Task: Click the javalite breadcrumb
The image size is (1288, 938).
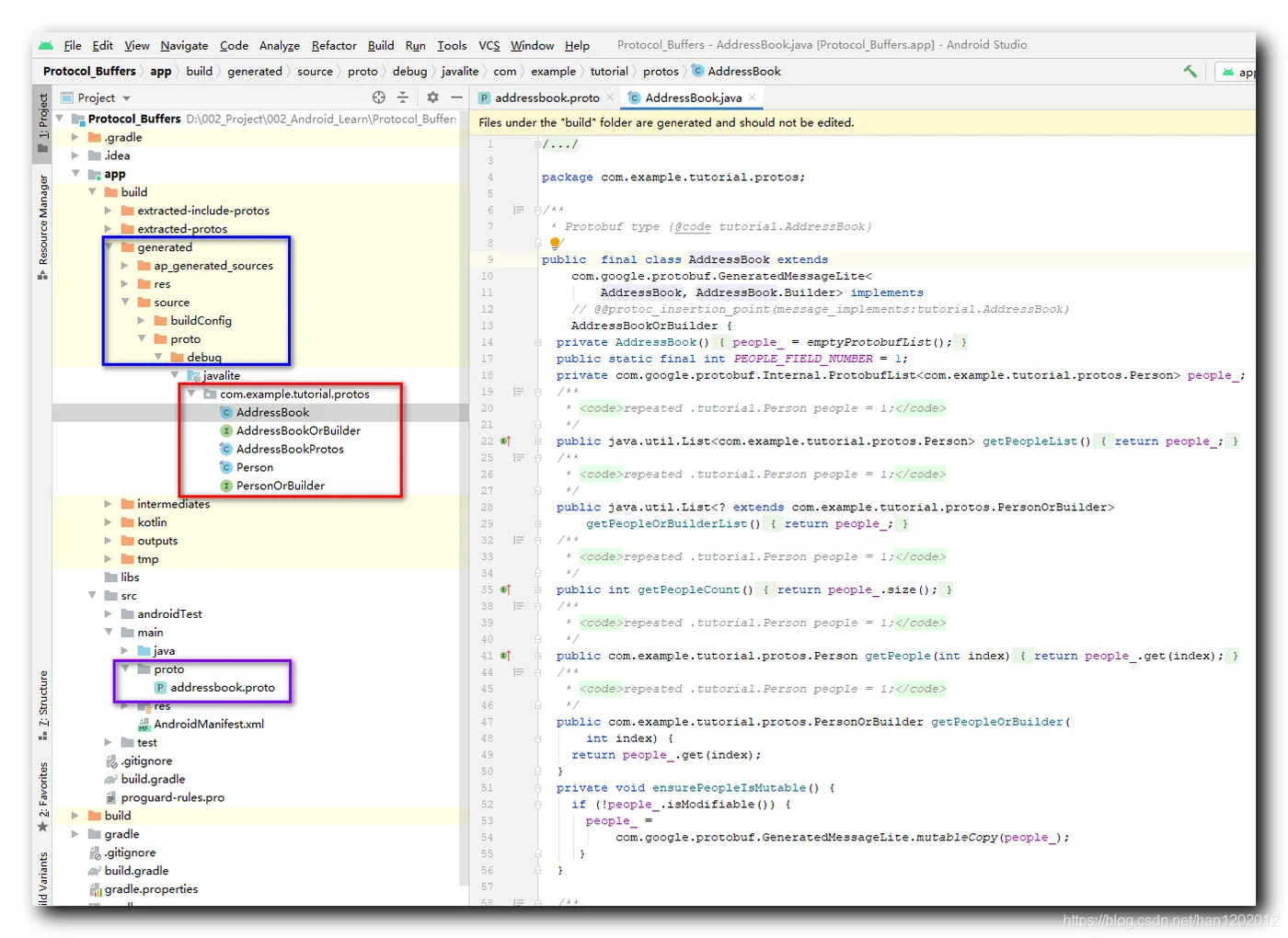Action: pos(460,71)
